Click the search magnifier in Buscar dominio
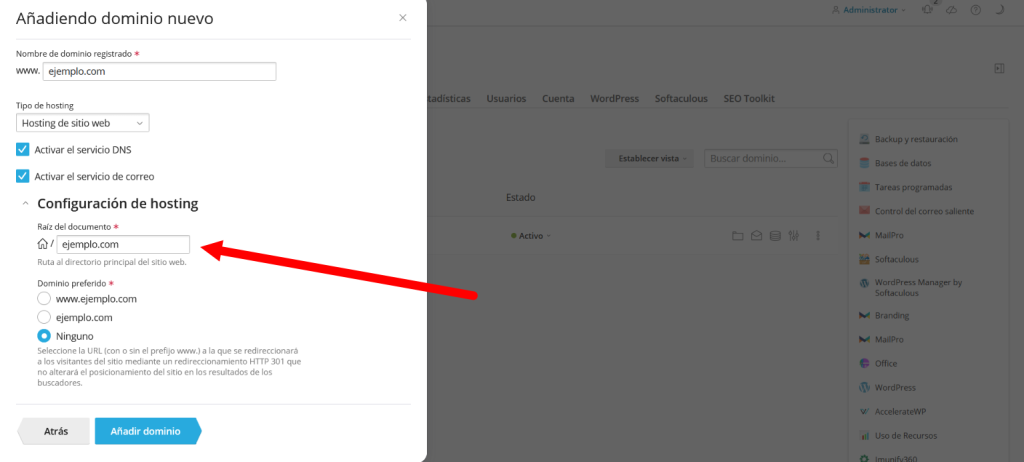 [x=828, y=158]
